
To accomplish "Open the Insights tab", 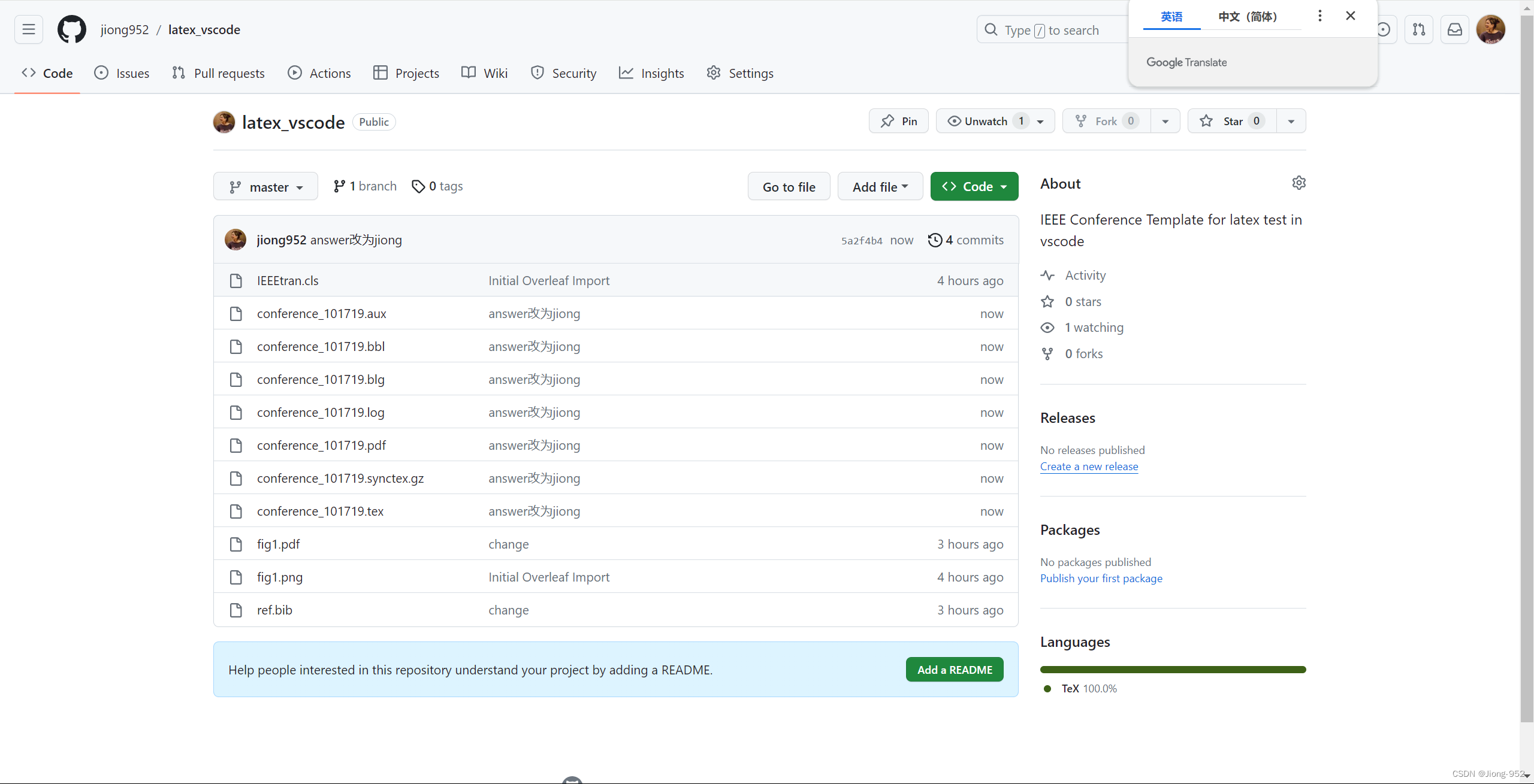I will [651, 74].
